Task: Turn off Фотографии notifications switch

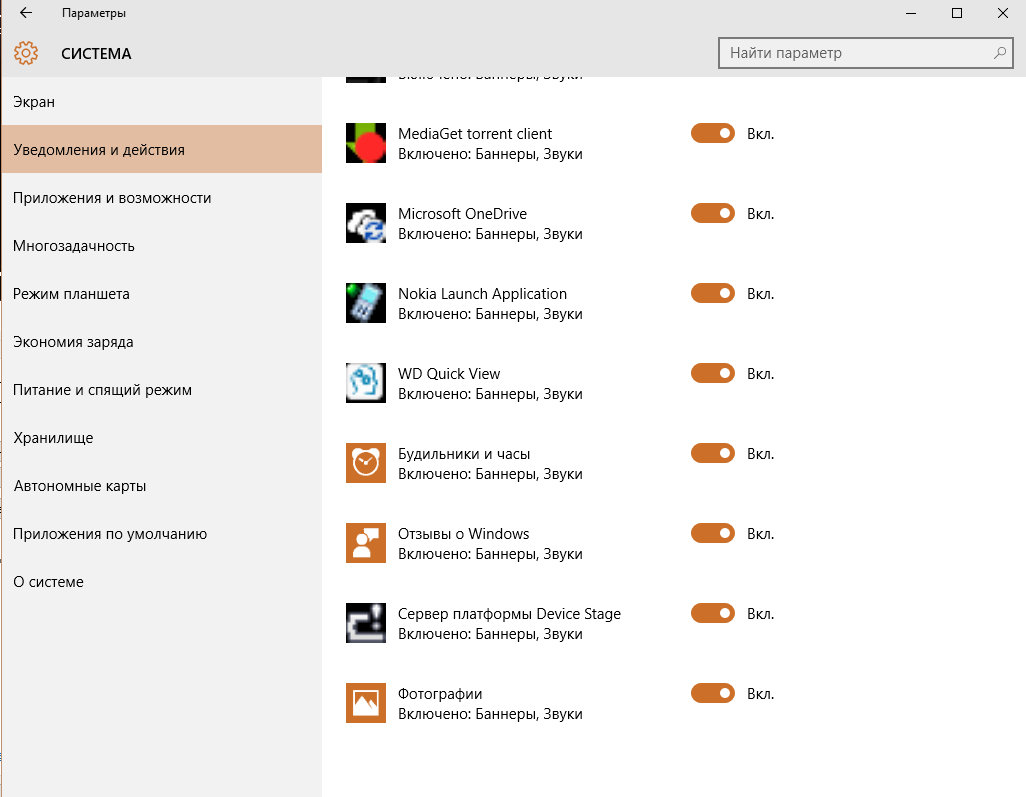Action: click(x=713, y=693)
